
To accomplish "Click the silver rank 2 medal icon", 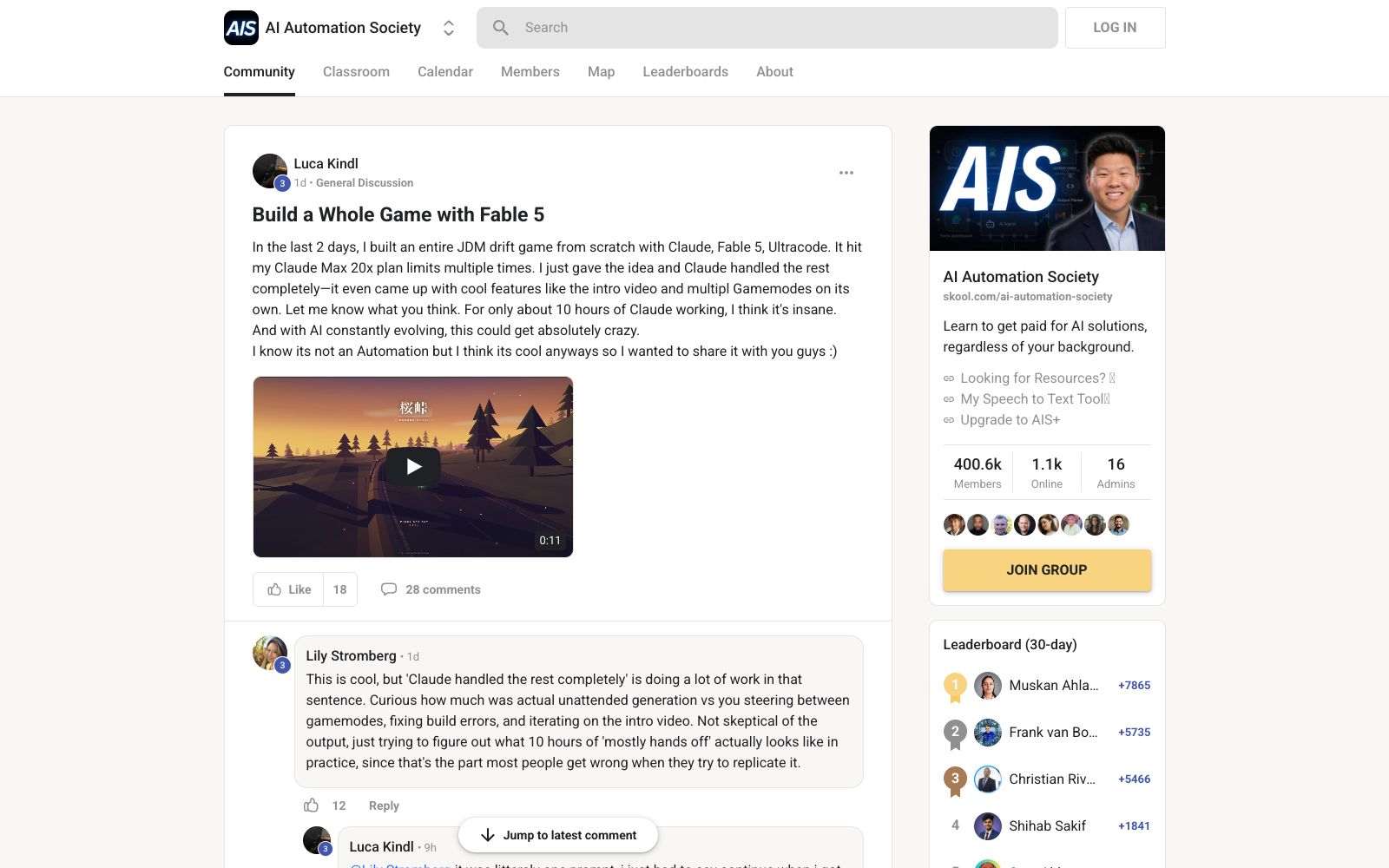I will (x=955, y=733).
